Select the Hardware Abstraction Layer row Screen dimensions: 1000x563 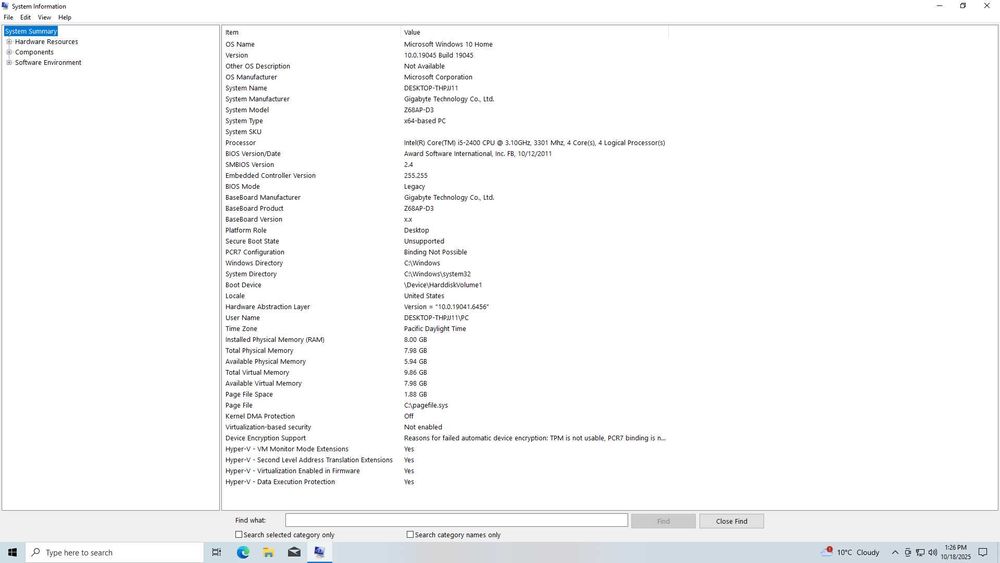[x=445, y=307]
